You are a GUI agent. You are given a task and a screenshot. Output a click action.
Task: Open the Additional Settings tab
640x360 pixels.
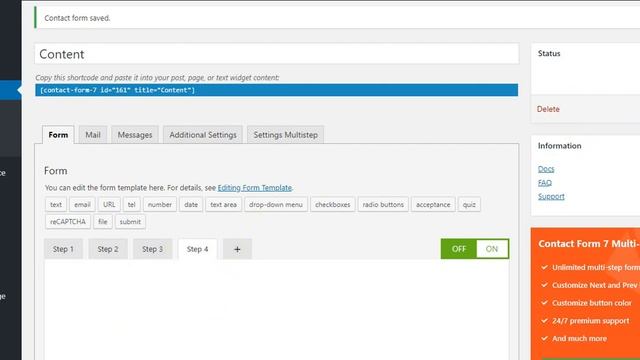pyautogui.click(x=203, y=135)
